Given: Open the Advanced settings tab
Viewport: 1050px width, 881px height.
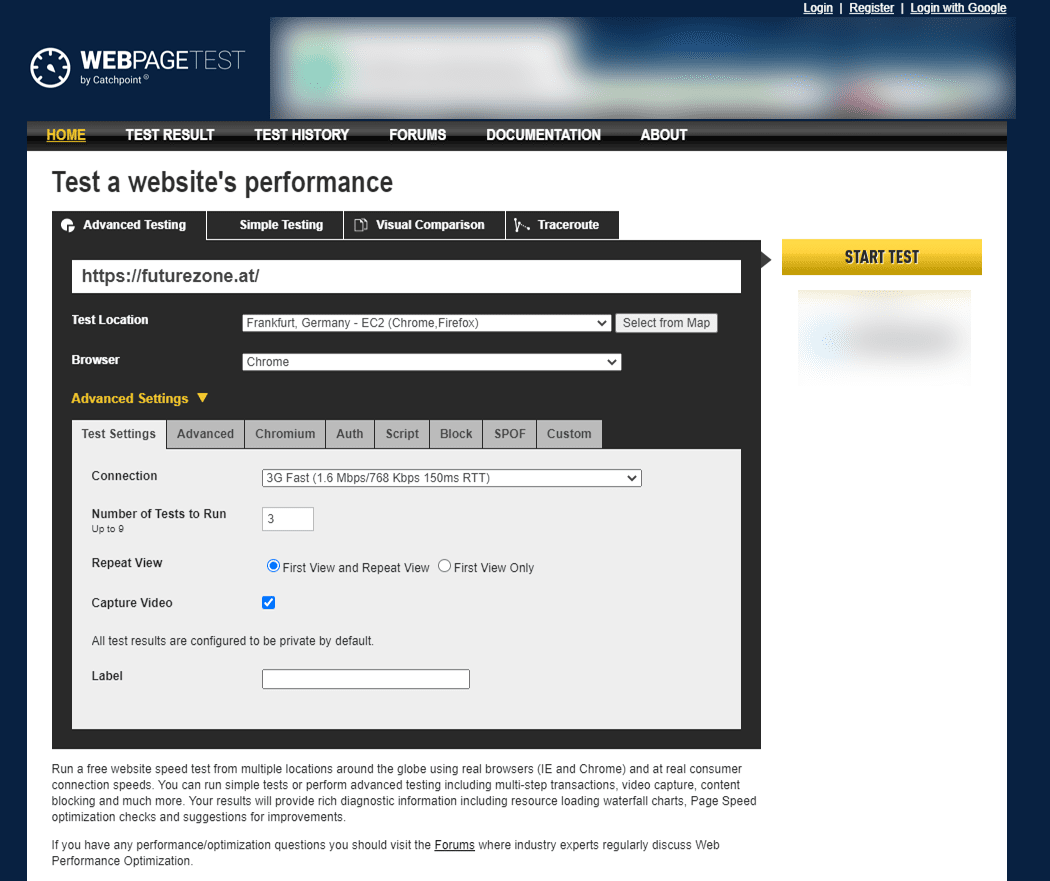Looking at the screenshot, I should 206,434.
